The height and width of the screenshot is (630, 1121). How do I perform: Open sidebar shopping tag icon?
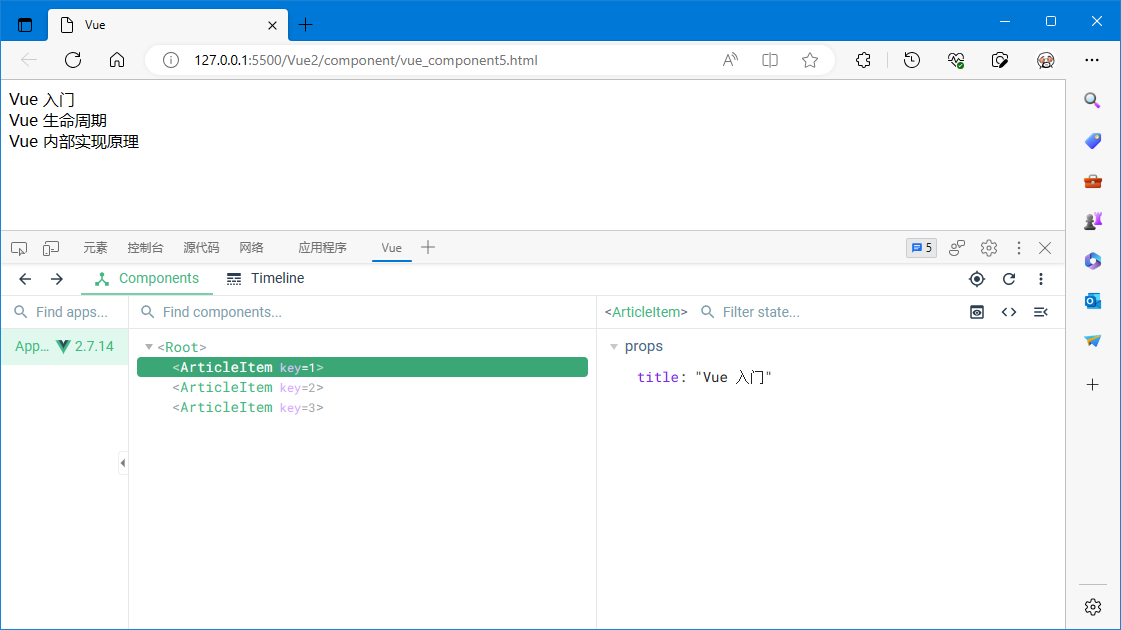point(1092,141)
